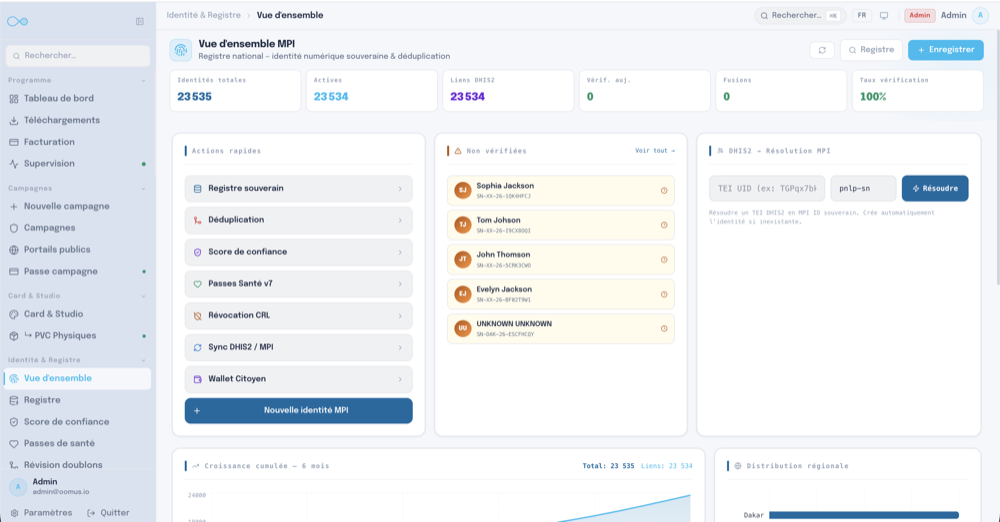This screenshot has height=522, width=1000.
Task: Click the Enregistrer button
Action: click(946, 50)
